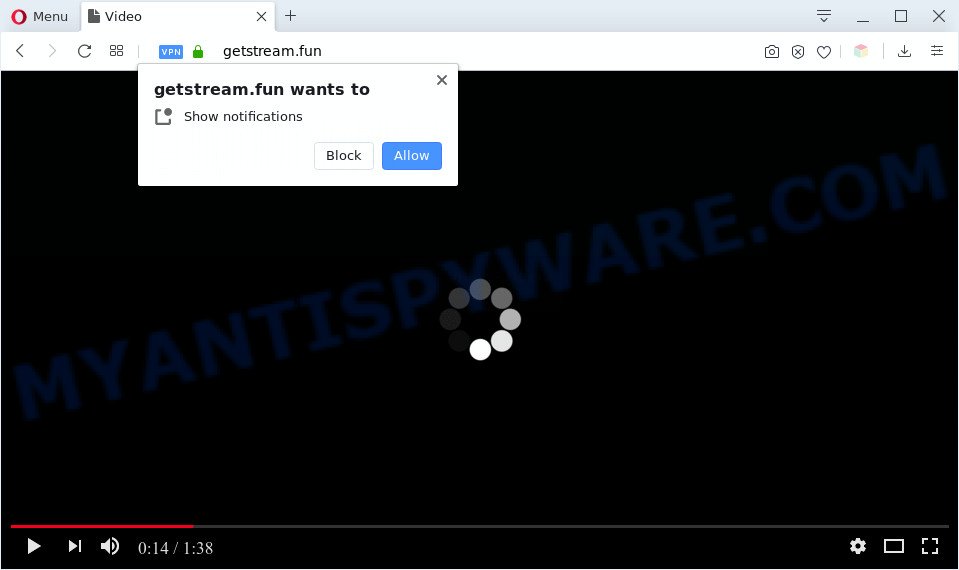Open the Speed Dial start page
The image size is (959, 570).
pyautogui.click(x=116, y=51)
